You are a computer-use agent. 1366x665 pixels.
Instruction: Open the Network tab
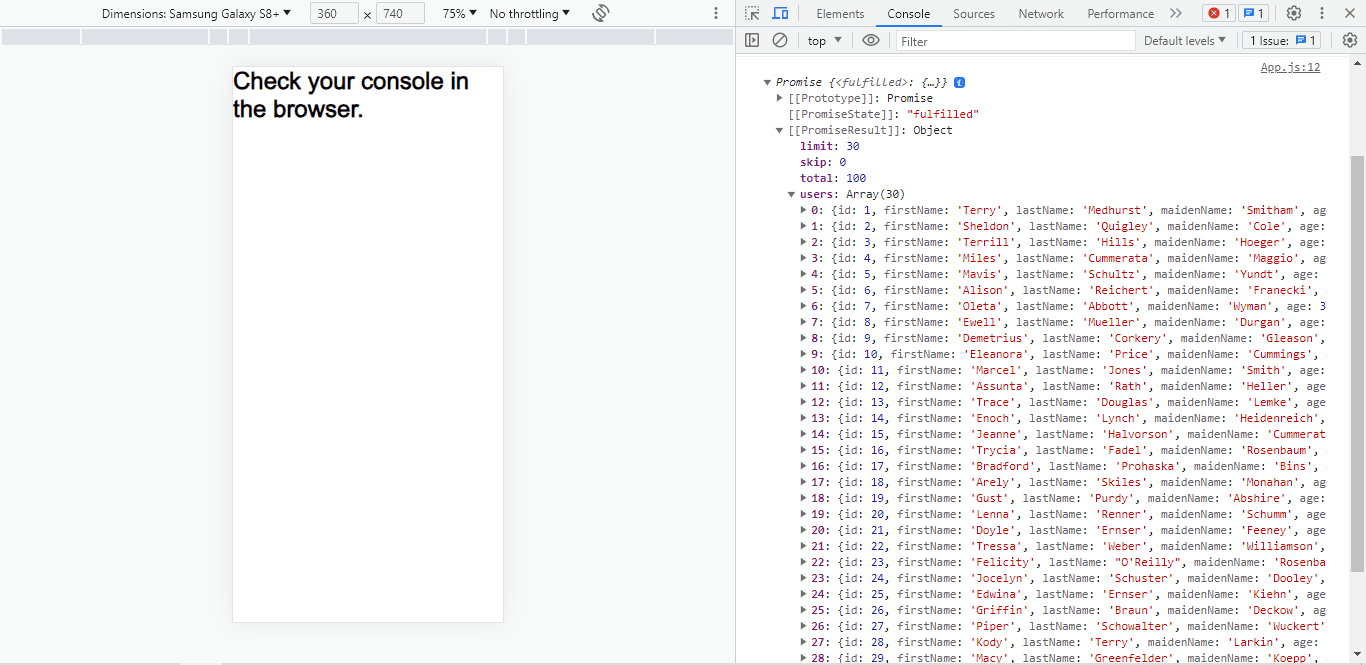point(1041,14)
